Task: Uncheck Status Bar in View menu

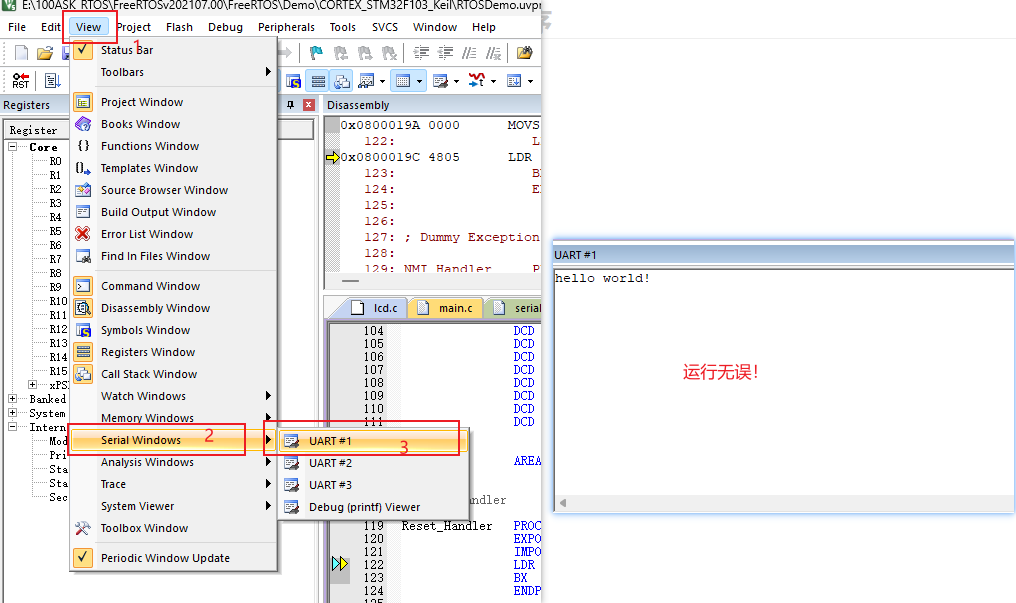Action: (174, 50)
